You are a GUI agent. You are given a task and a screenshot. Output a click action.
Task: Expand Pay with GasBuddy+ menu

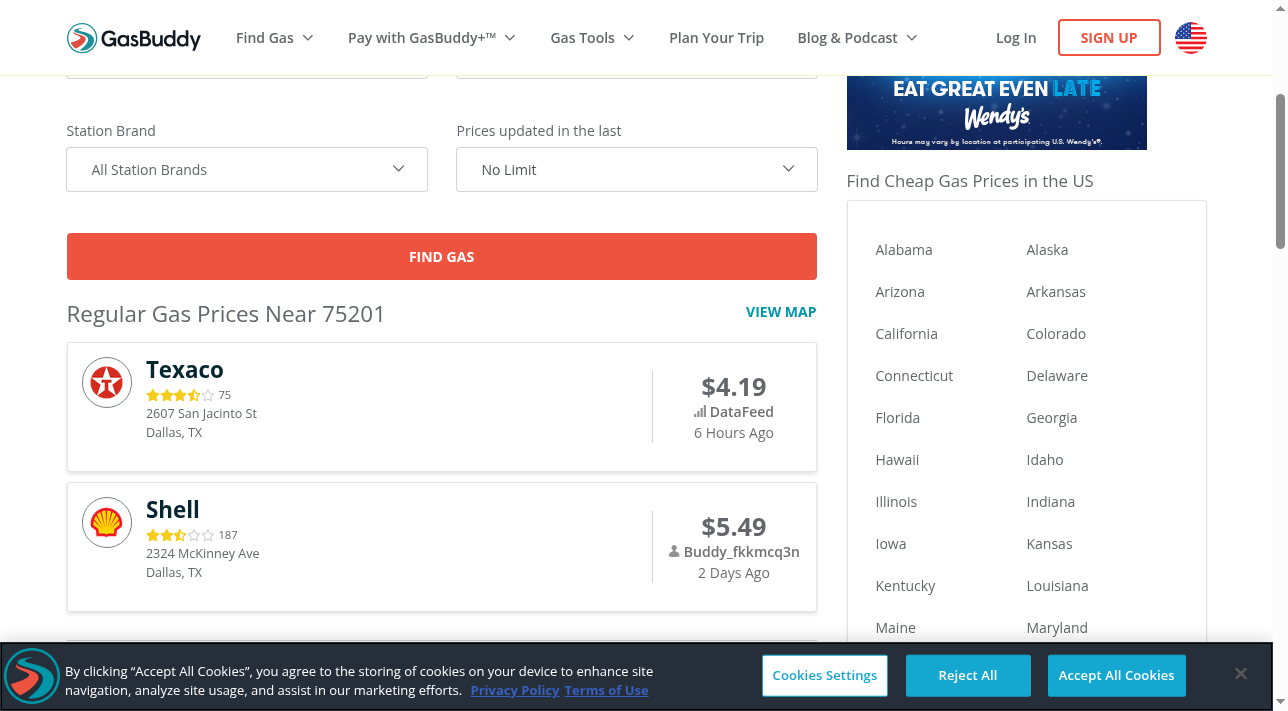pos(432,38)
